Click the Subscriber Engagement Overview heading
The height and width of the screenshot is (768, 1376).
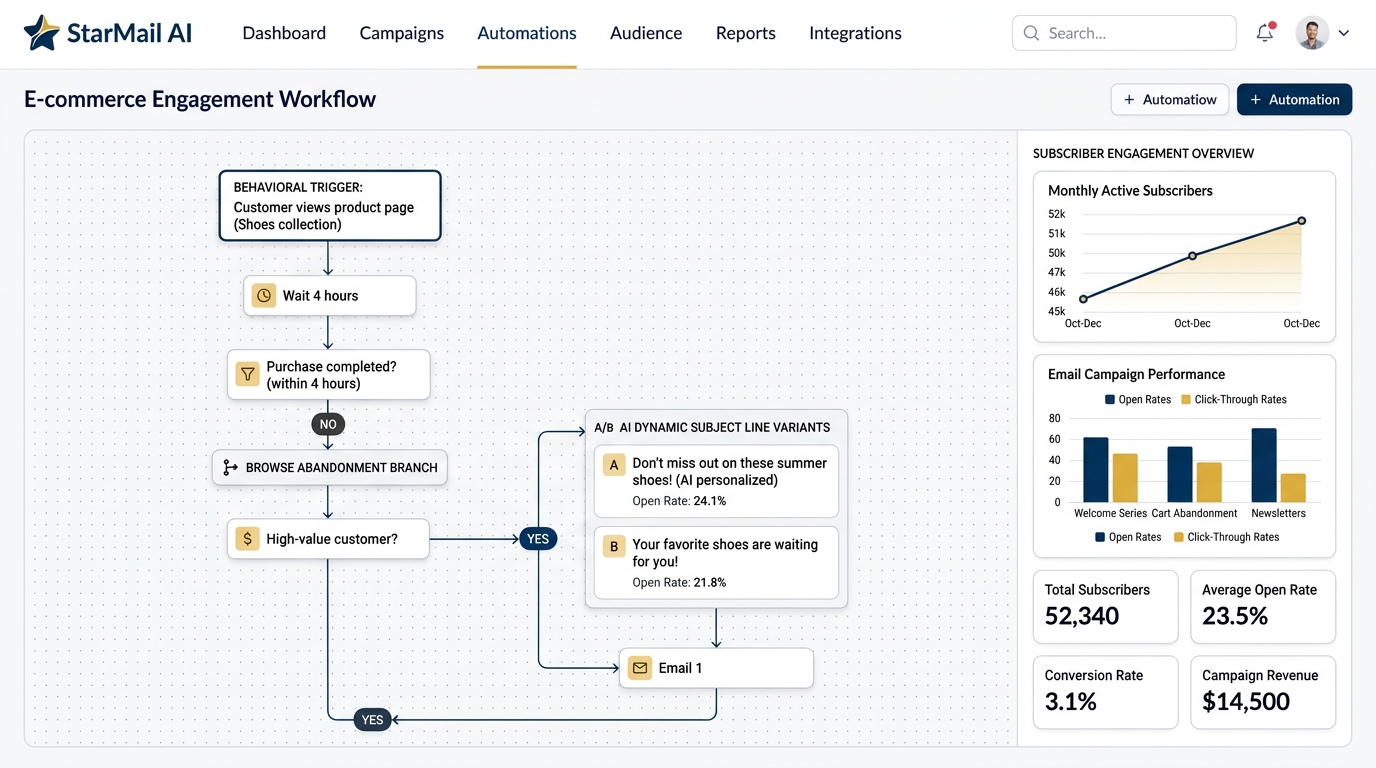point(1143,153)
